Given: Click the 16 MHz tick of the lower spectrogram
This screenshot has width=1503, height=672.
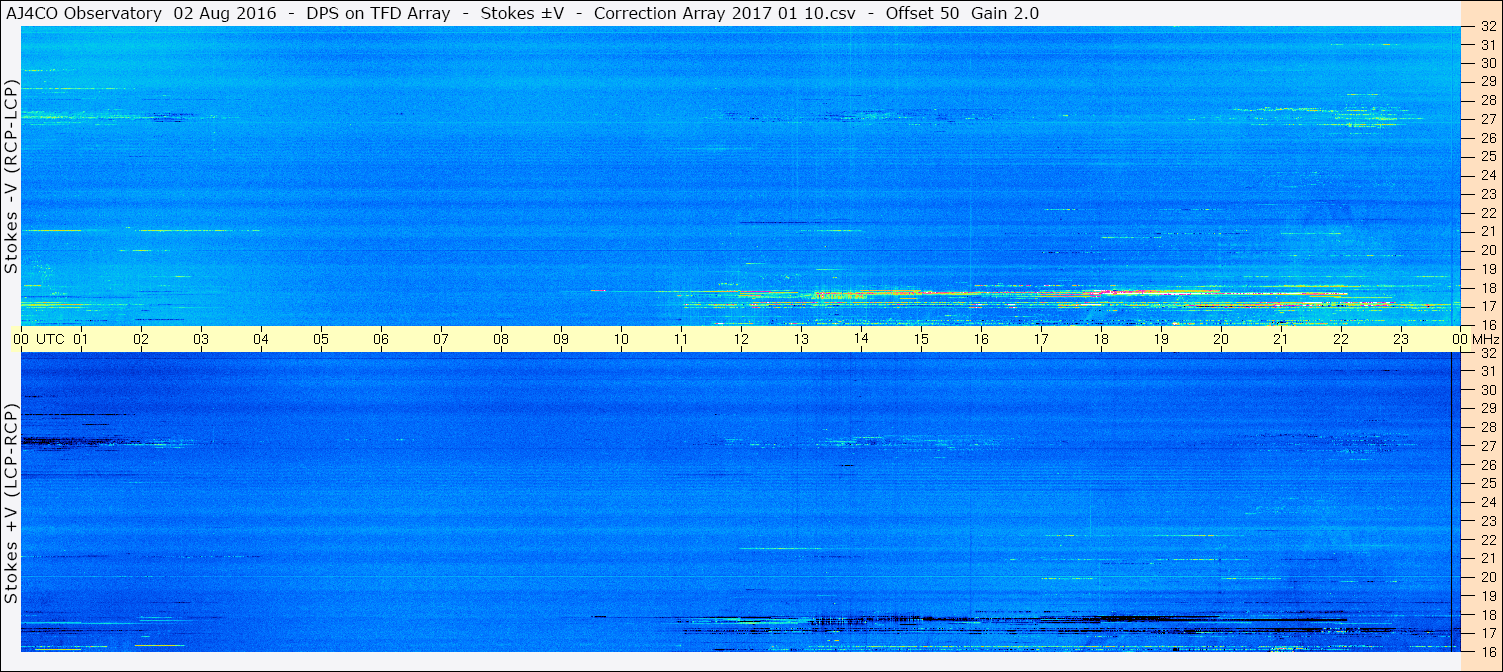Looking at the screenshot, I should [1487, 651].
